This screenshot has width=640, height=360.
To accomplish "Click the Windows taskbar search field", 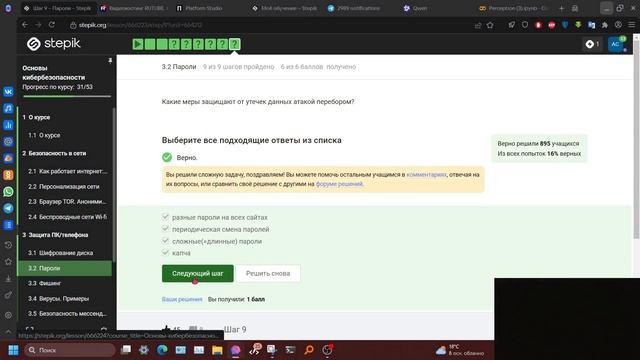I will (70, 350).
